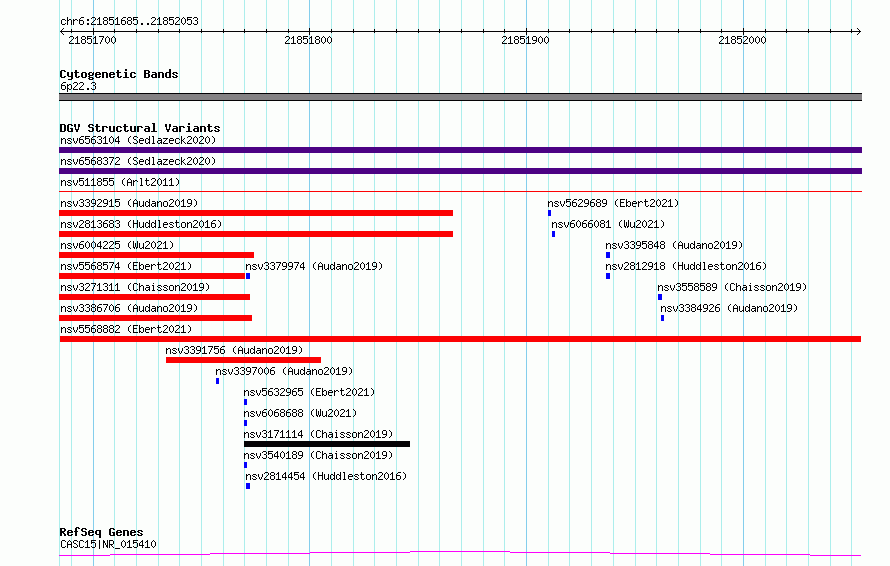Screen dimensions: 890x566
Task: Click the nsv3391756 (Audano2019) label
Action: [x=234, y=350]
